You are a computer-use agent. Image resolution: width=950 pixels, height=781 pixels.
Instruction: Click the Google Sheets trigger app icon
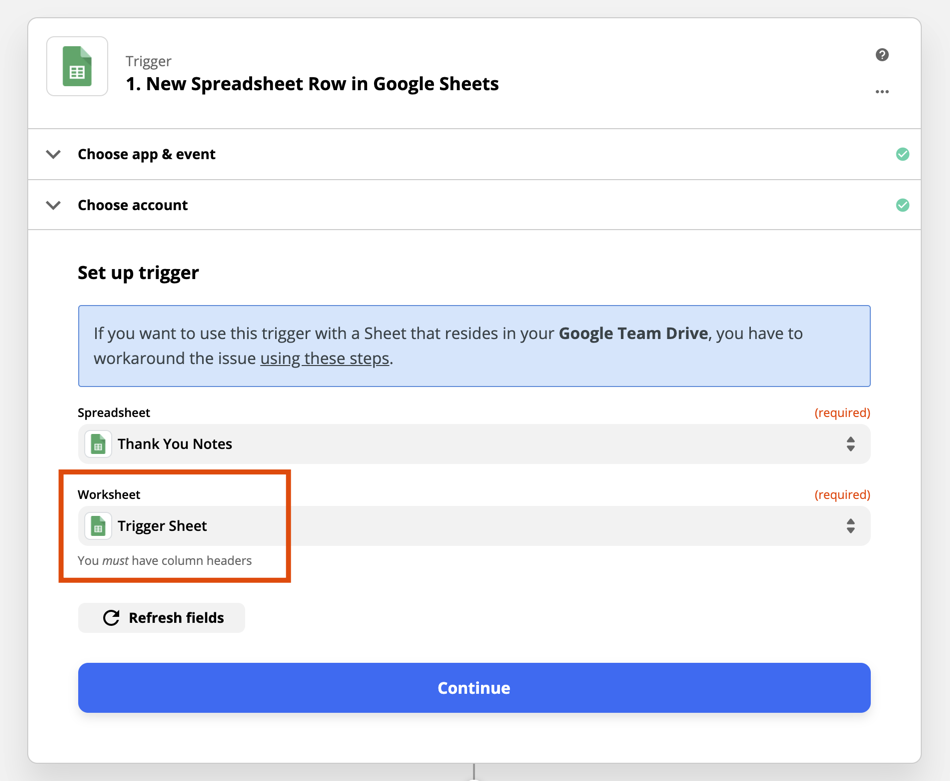click(77, 67)
